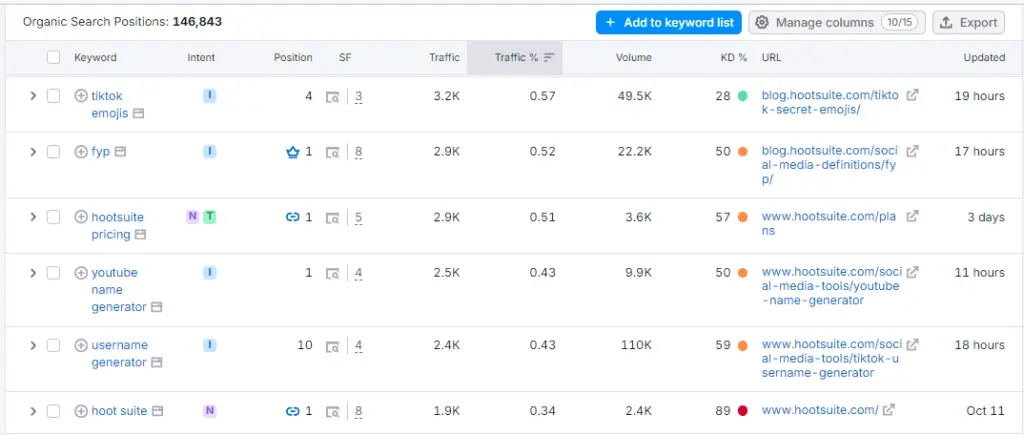Click the sort icon in Traffic % column header

[549, 58]
